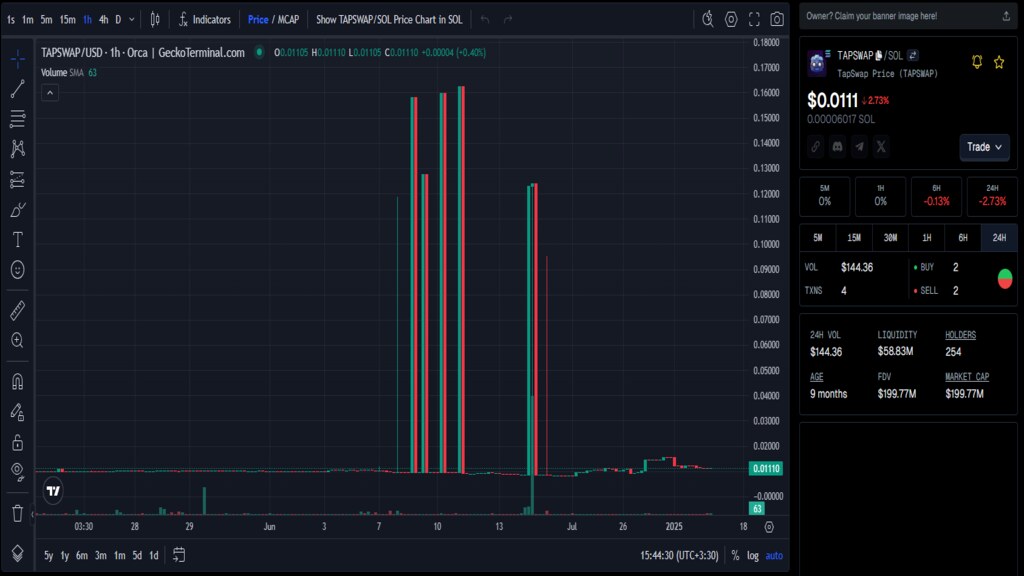Open the token's X profile link
Image resolution: width=1024 pixels, height=576 pixels.
(x=881, y=146)
